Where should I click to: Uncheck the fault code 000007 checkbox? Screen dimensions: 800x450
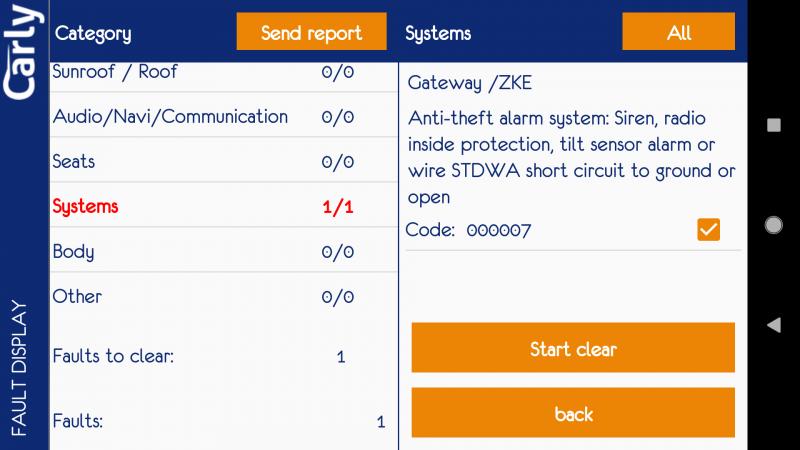pos(708,230)
